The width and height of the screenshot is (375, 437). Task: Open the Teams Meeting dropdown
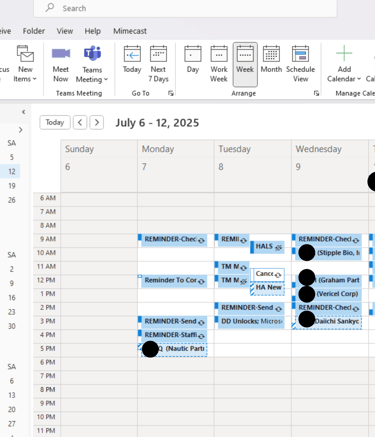point(92,64)
